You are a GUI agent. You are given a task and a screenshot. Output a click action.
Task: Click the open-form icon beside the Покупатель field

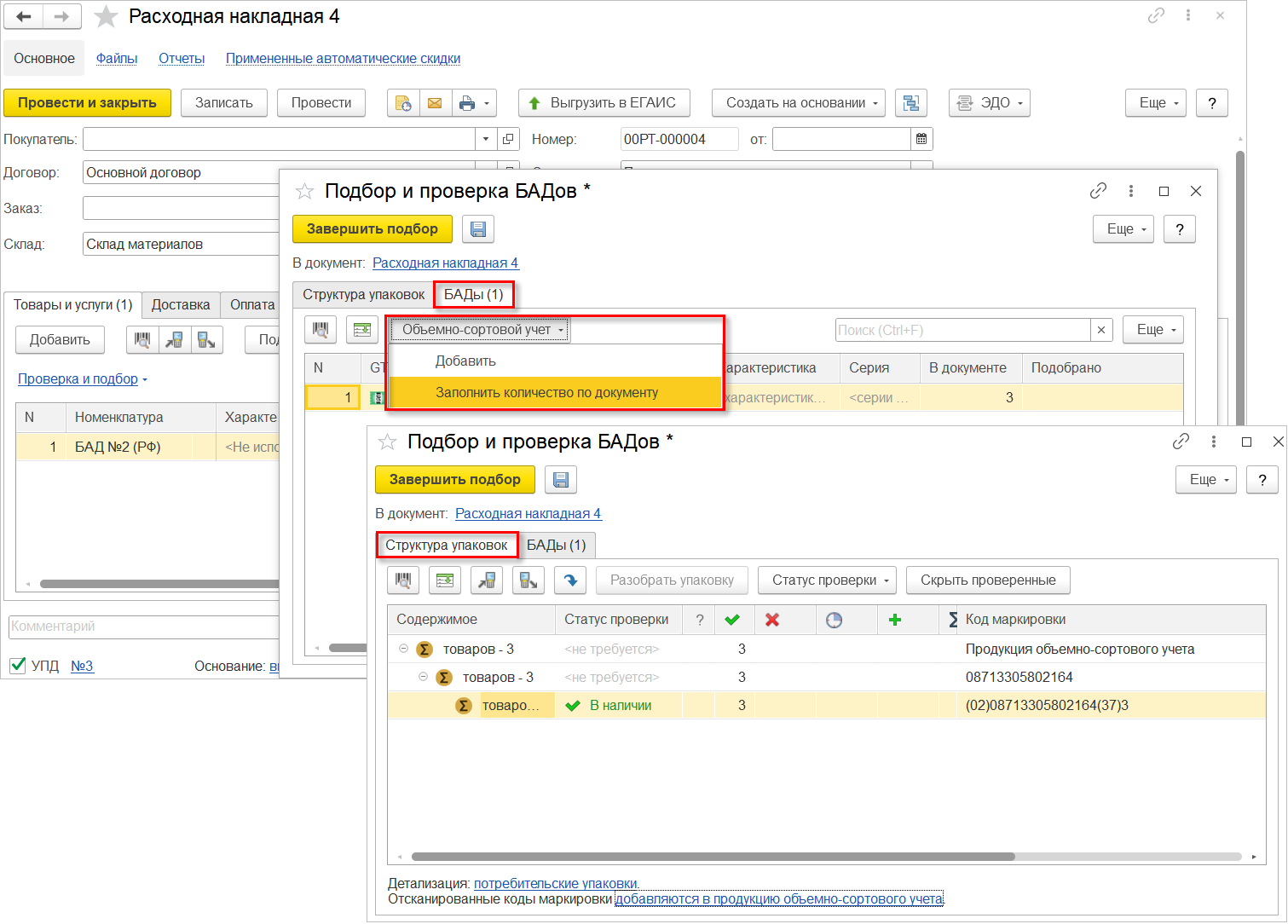point(508,139)
